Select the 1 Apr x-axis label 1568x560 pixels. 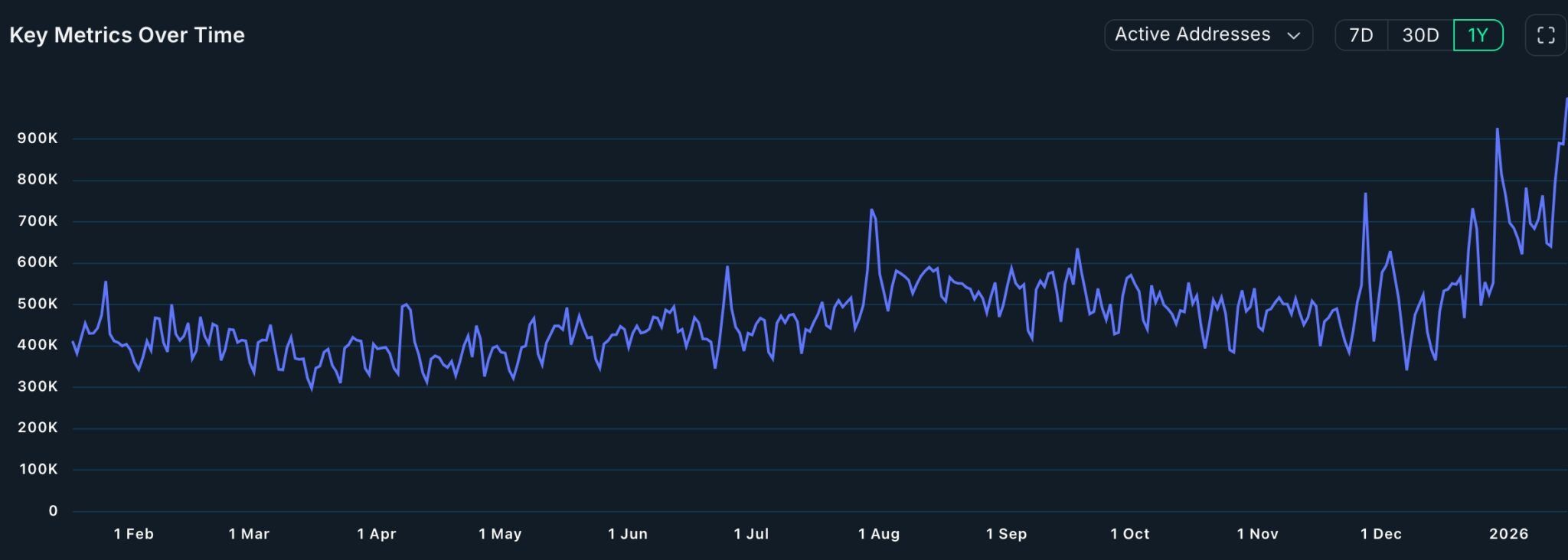click(x=377, y=534)
